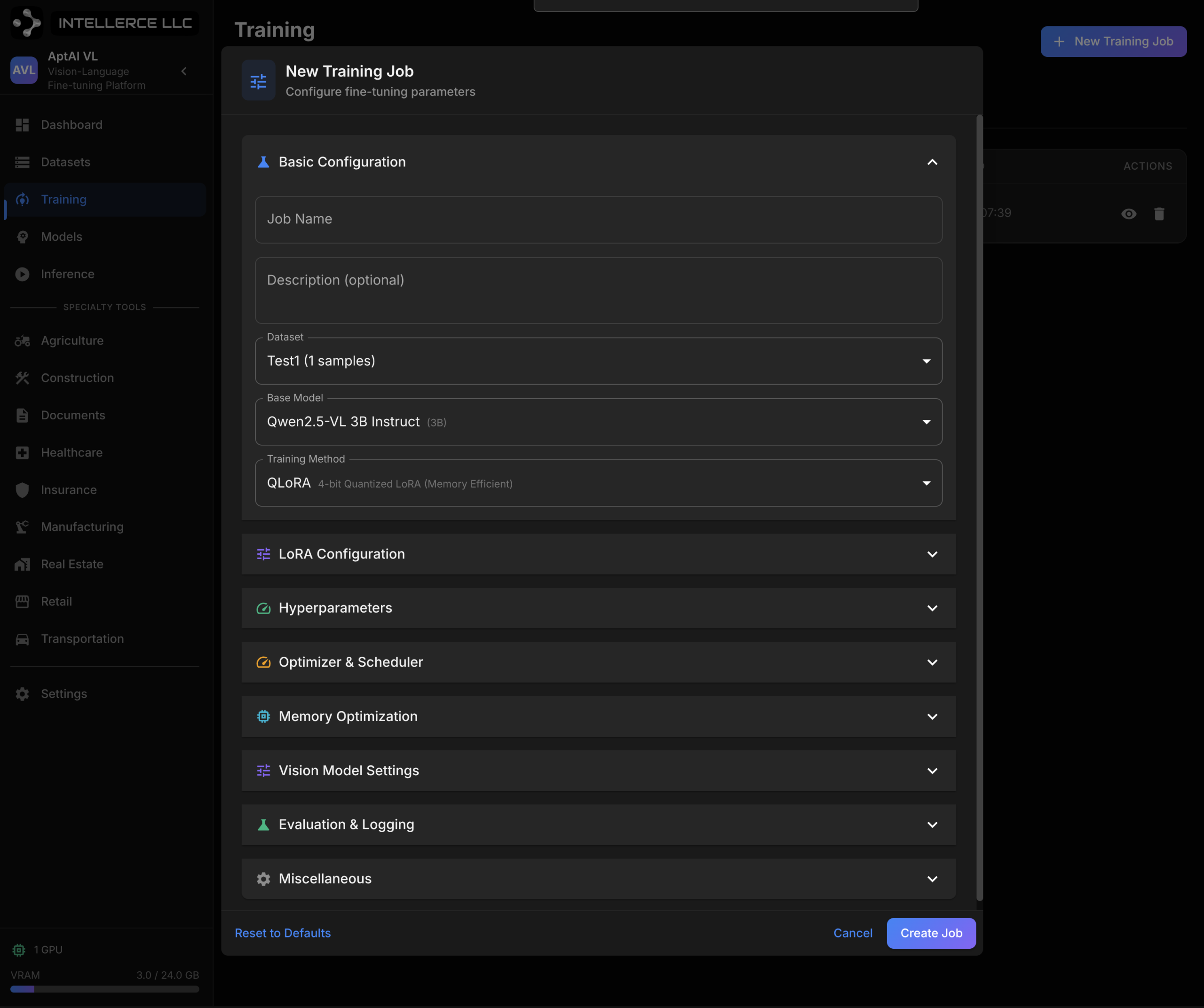Open the Healthcare specialty tool
The width and height of the screenshot is (1204, 1008).
[105, 452]
